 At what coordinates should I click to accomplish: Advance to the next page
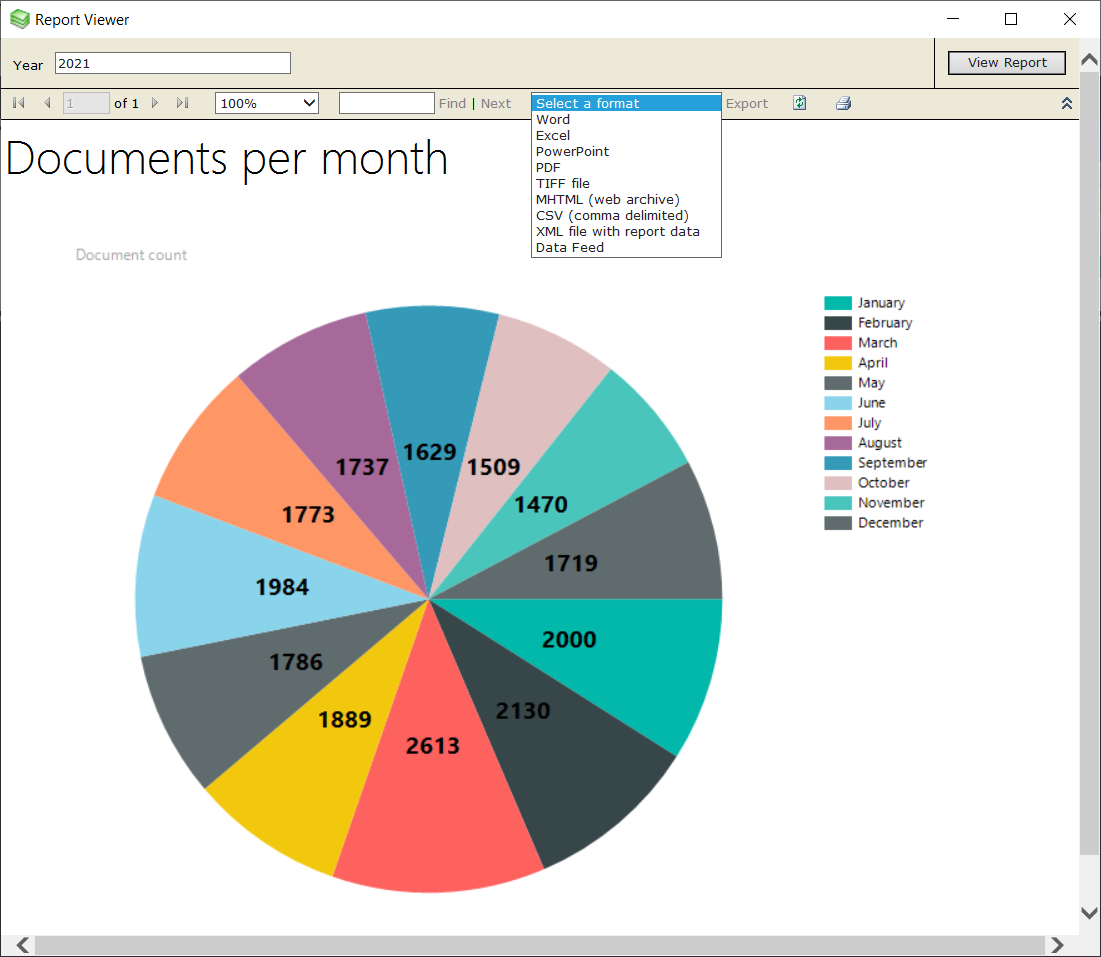[x=155, y=102]
